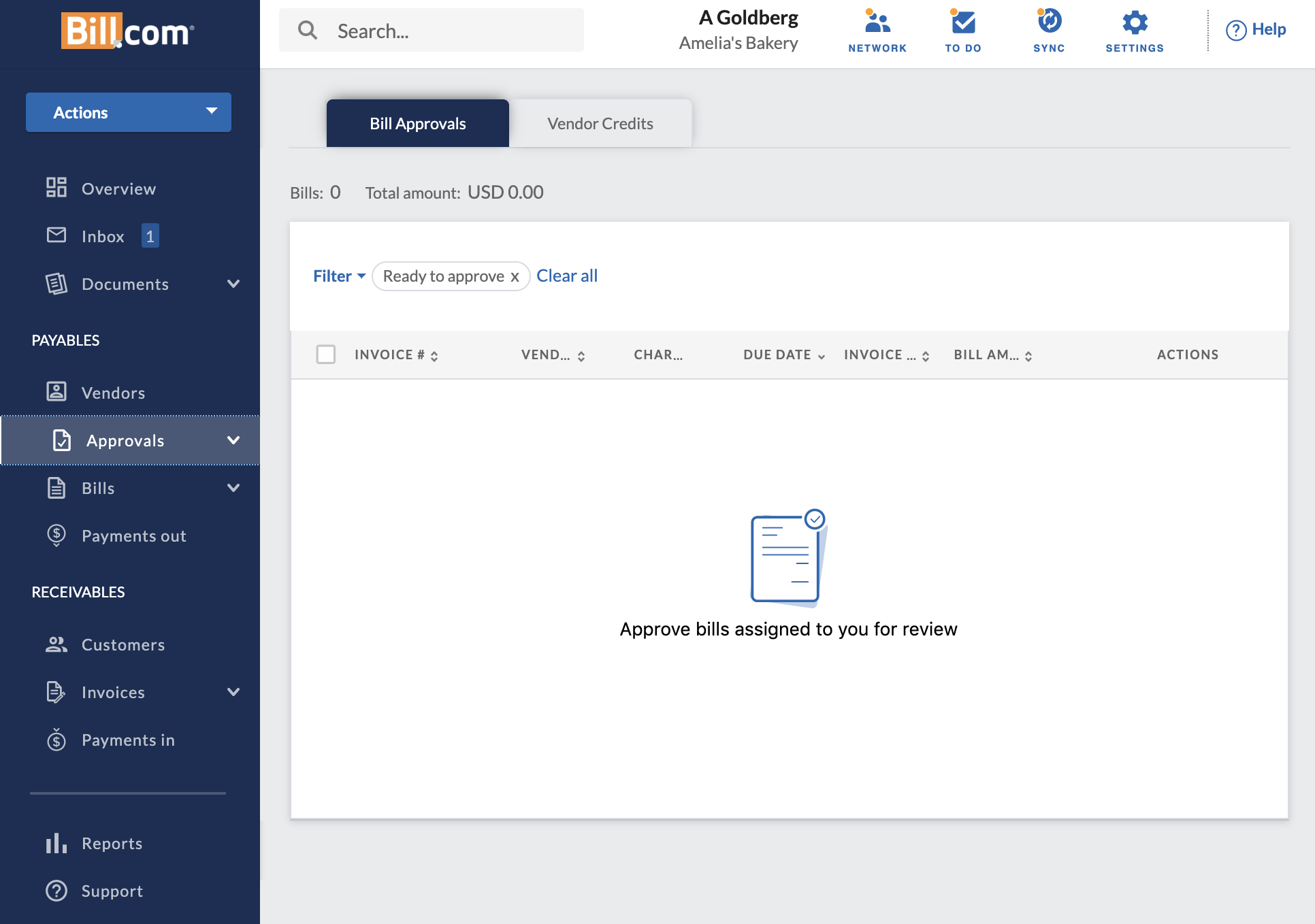Click the Documents sidebar icon
Image resolution: width=1315 pixels, height=924 pixels.
click(x=56, y=283)
